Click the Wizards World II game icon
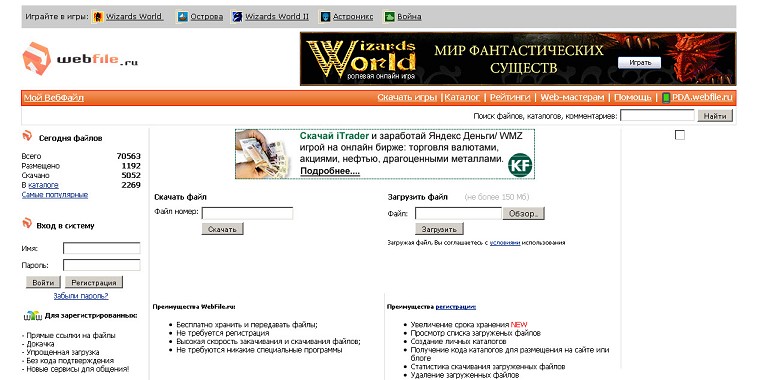This screenshot has width=758, height=380. (237, 17)
